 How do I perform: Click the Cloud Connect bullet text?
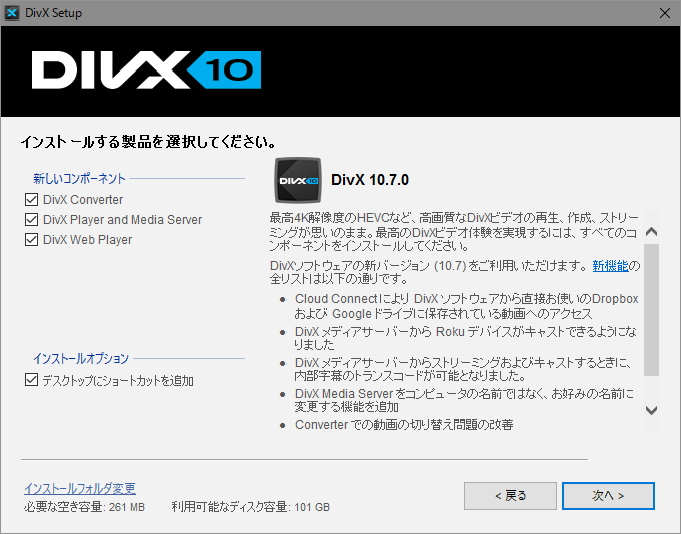coord(466,306)
